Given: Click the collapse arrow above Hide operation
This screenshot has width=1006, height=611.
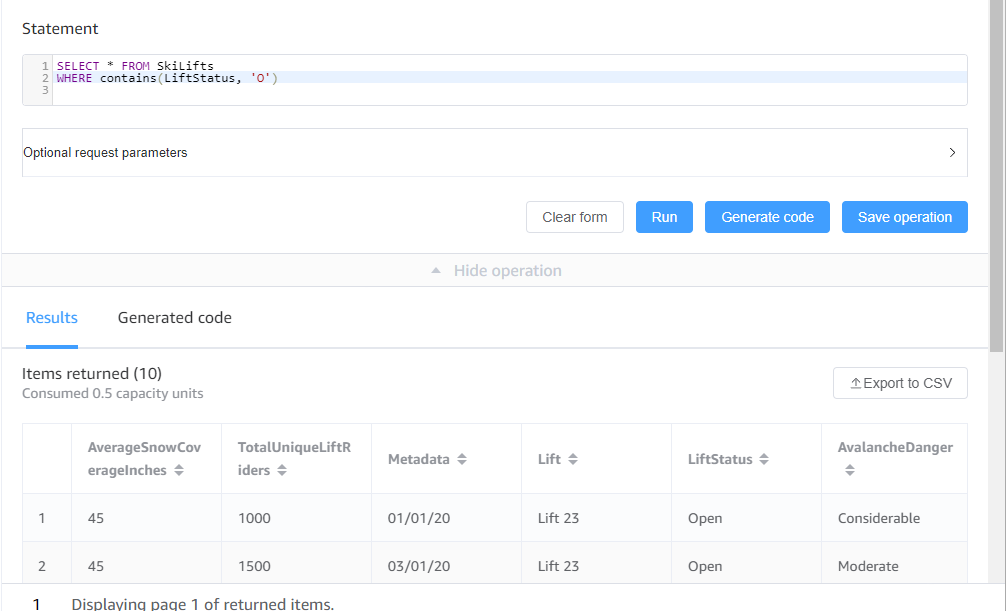Looking at the screenshot, I should click(x=435, y=270).
